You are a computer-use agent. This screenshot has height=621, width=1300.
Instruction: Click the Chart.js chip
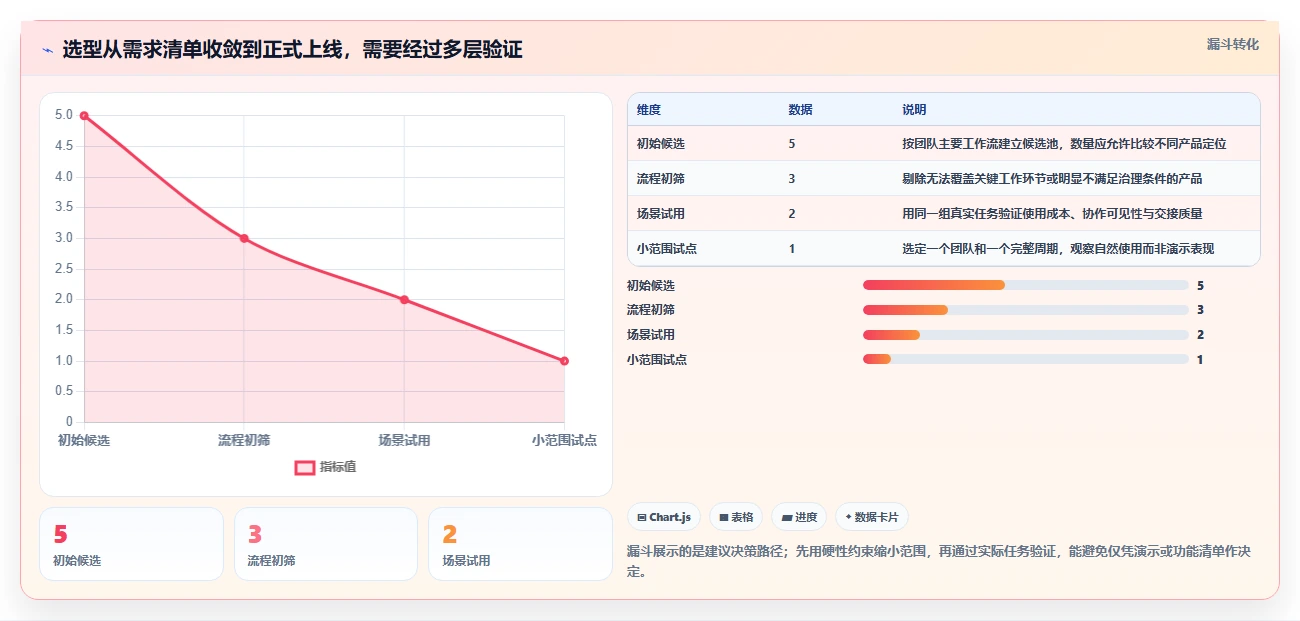tap(664, 517)
